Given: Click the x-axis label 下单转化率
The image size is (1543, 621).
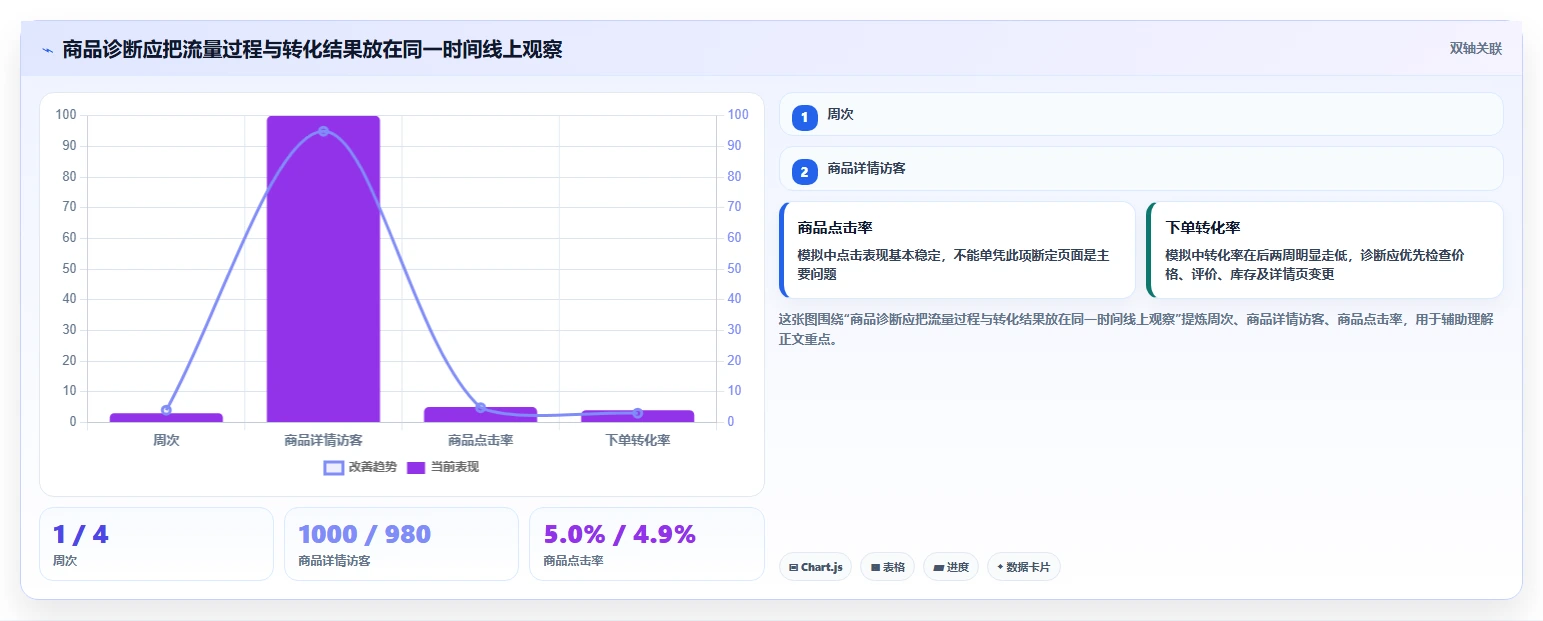Looking at the screenshot, I should pyautogui.click(x=637, y=440).
